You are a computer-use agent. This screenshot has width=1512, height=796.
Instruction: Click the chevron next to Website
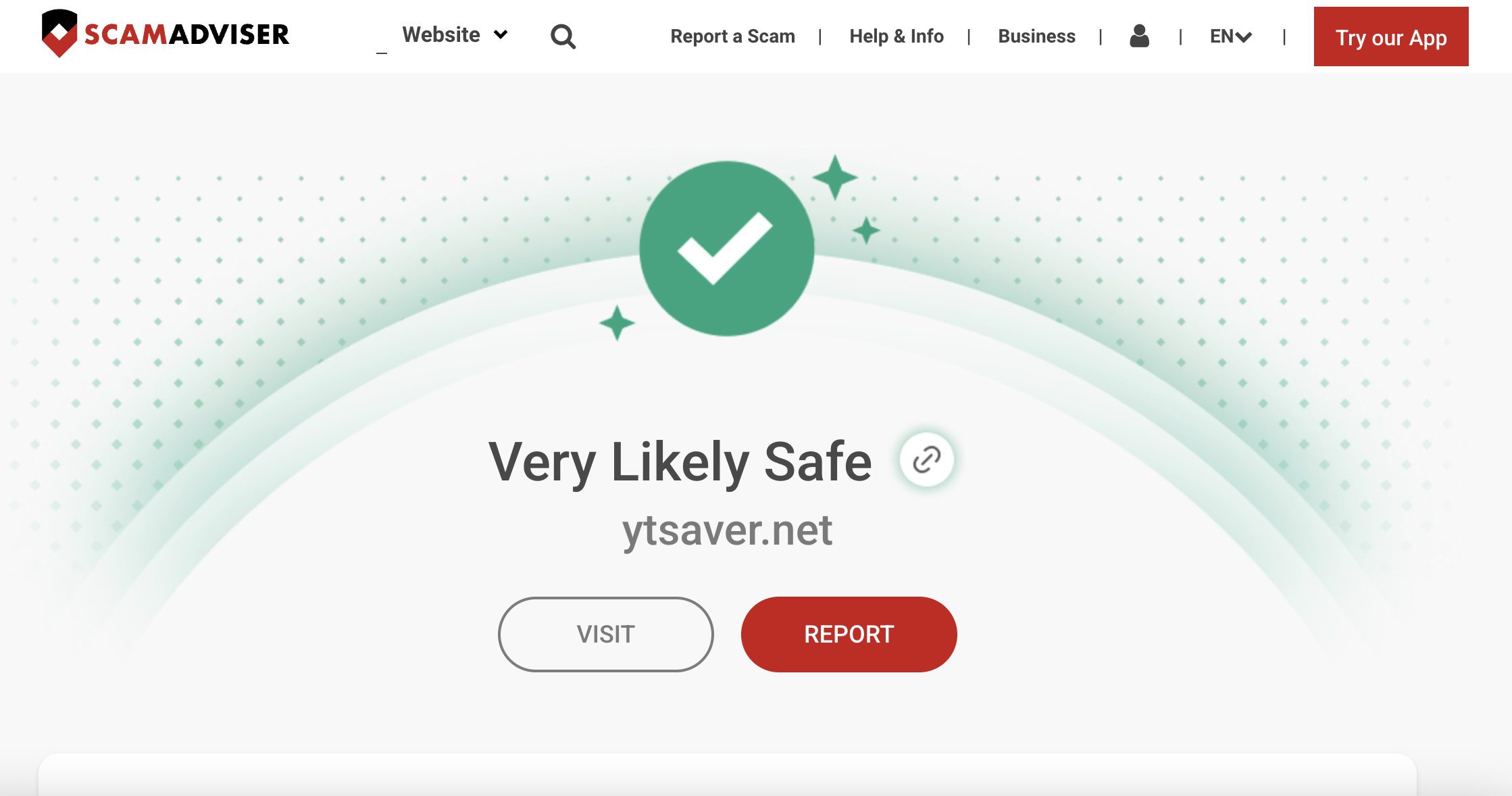(x=501, y=35)
